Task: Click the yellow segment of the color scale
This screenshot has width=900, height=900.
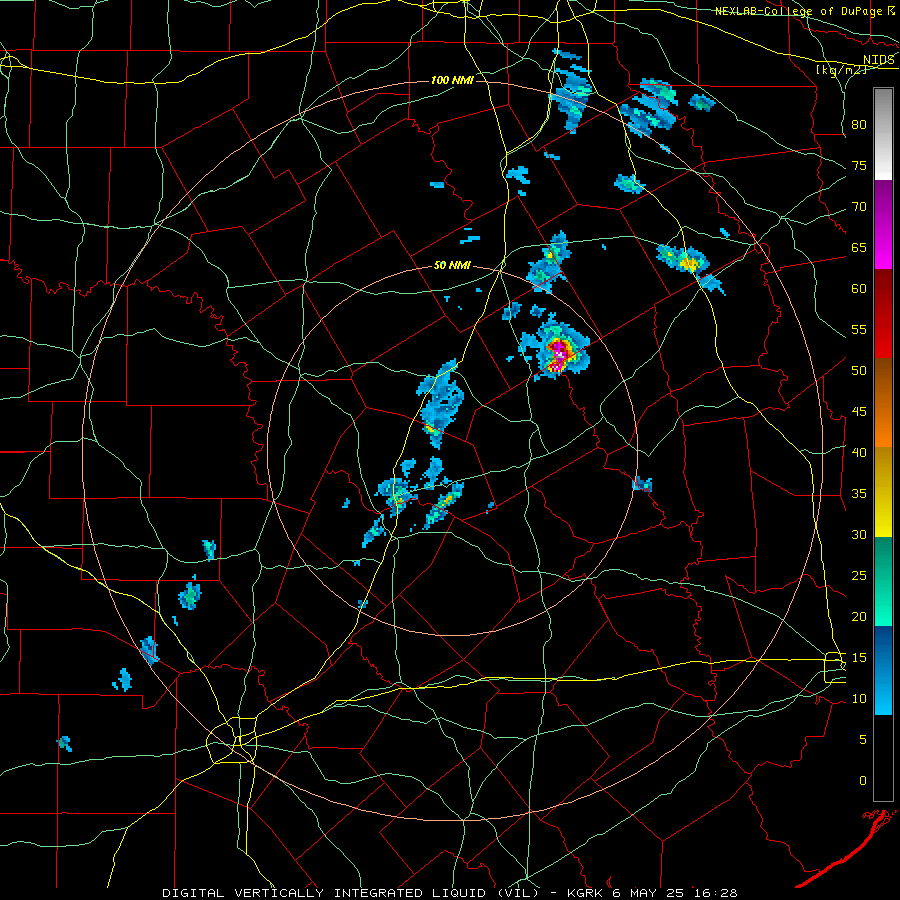Action: tap(883, 492)
